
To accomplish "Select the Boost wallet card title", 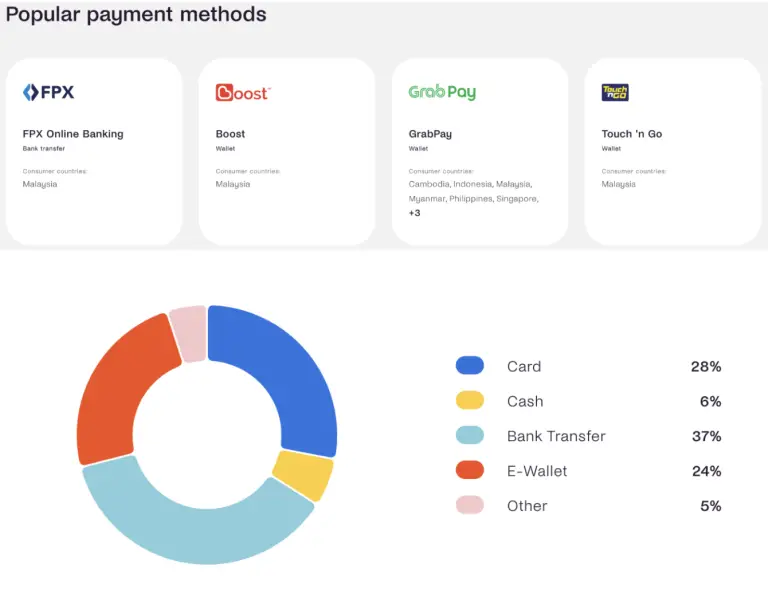I will (230, 134).
